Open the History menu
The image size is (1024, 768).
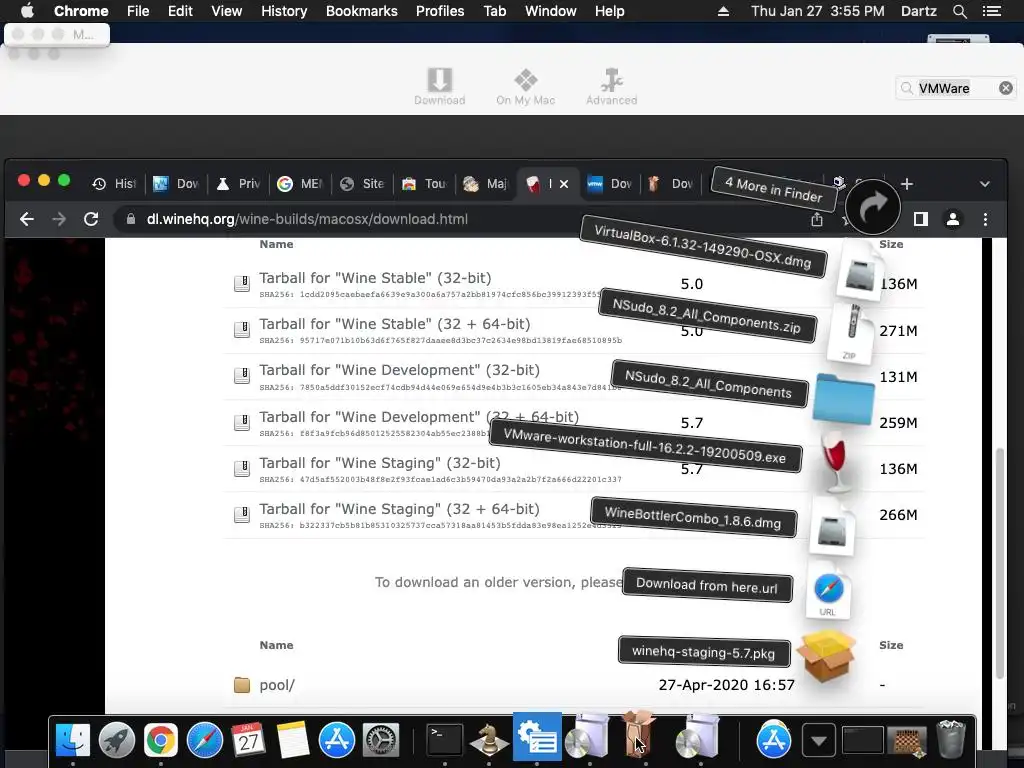coord(283,11)
